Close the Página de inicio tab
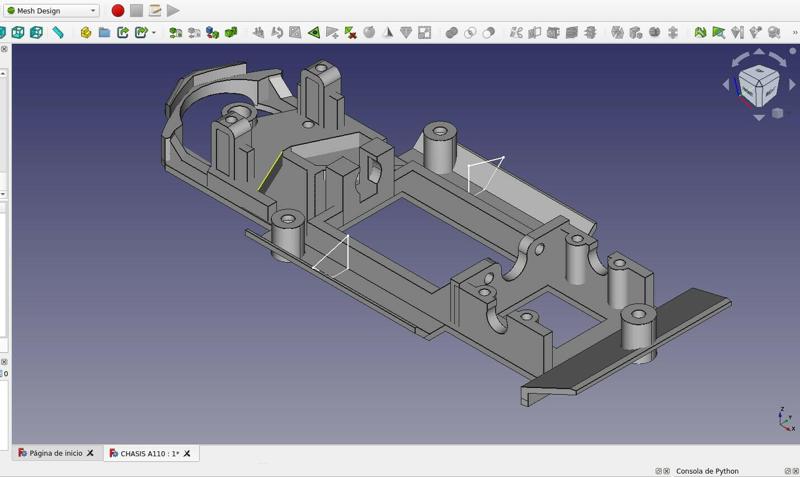Screen dimensions: 800x477 [x=90, y=453]
